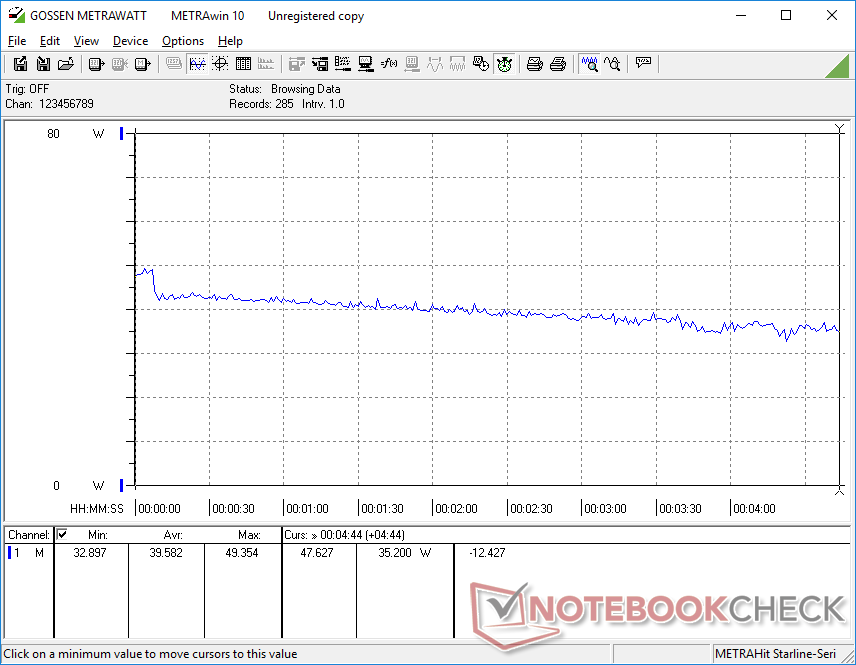Click the first floppy disk save icon
This screenshot has width=856, height=665.
(x=20, y=64)
